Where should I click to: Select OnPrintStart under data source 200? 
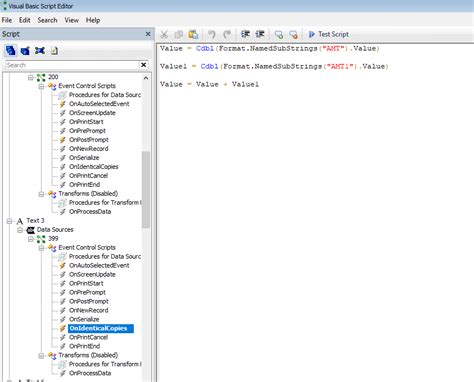(86, 122)
